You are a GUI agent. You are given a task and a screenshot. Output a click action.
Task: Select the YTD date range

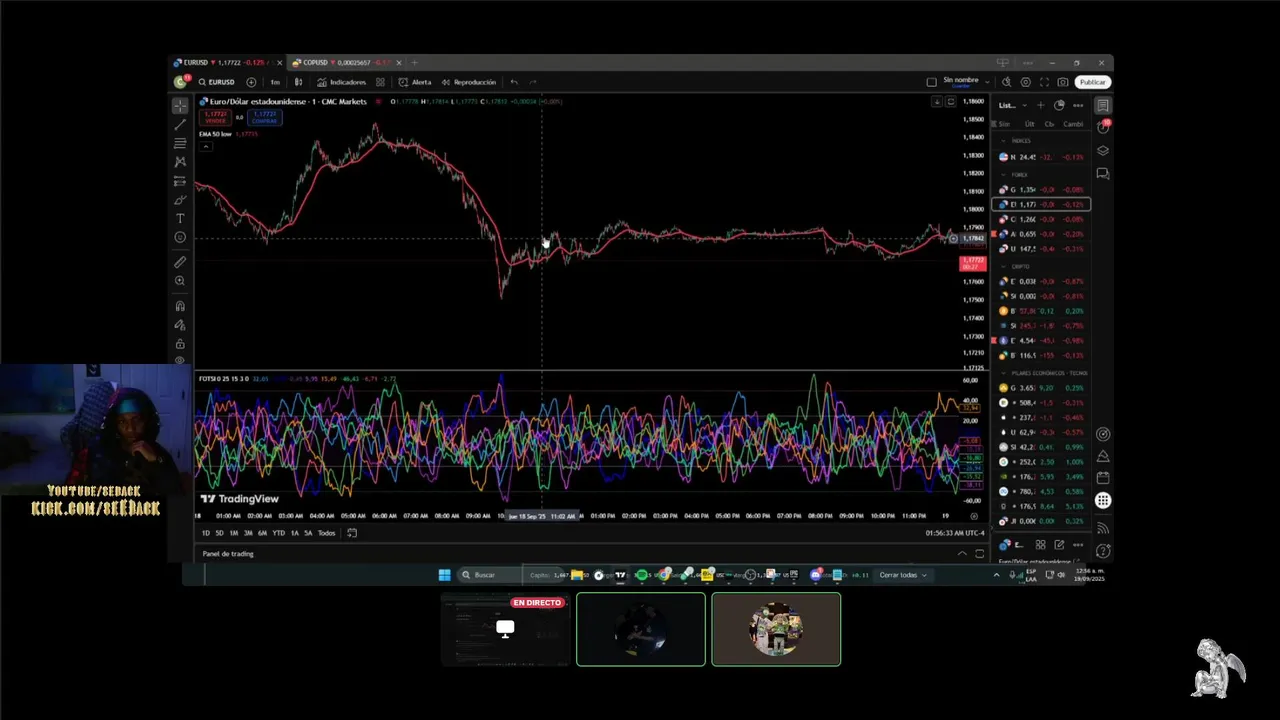point(279,533)
